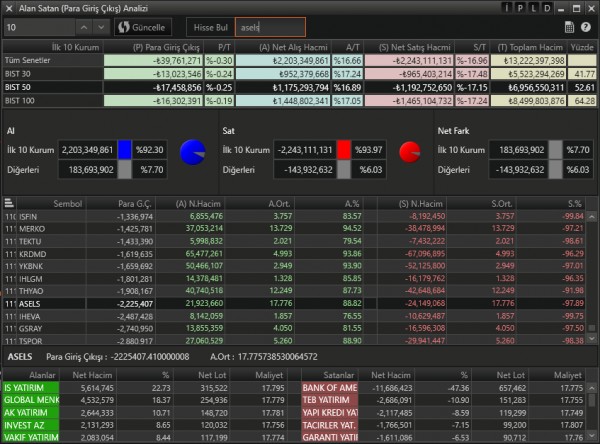Image resolution: width=600 pixels, height=444 pixels.
Task: Click the blue Al color swatch
Action: [x=125, y=150]
